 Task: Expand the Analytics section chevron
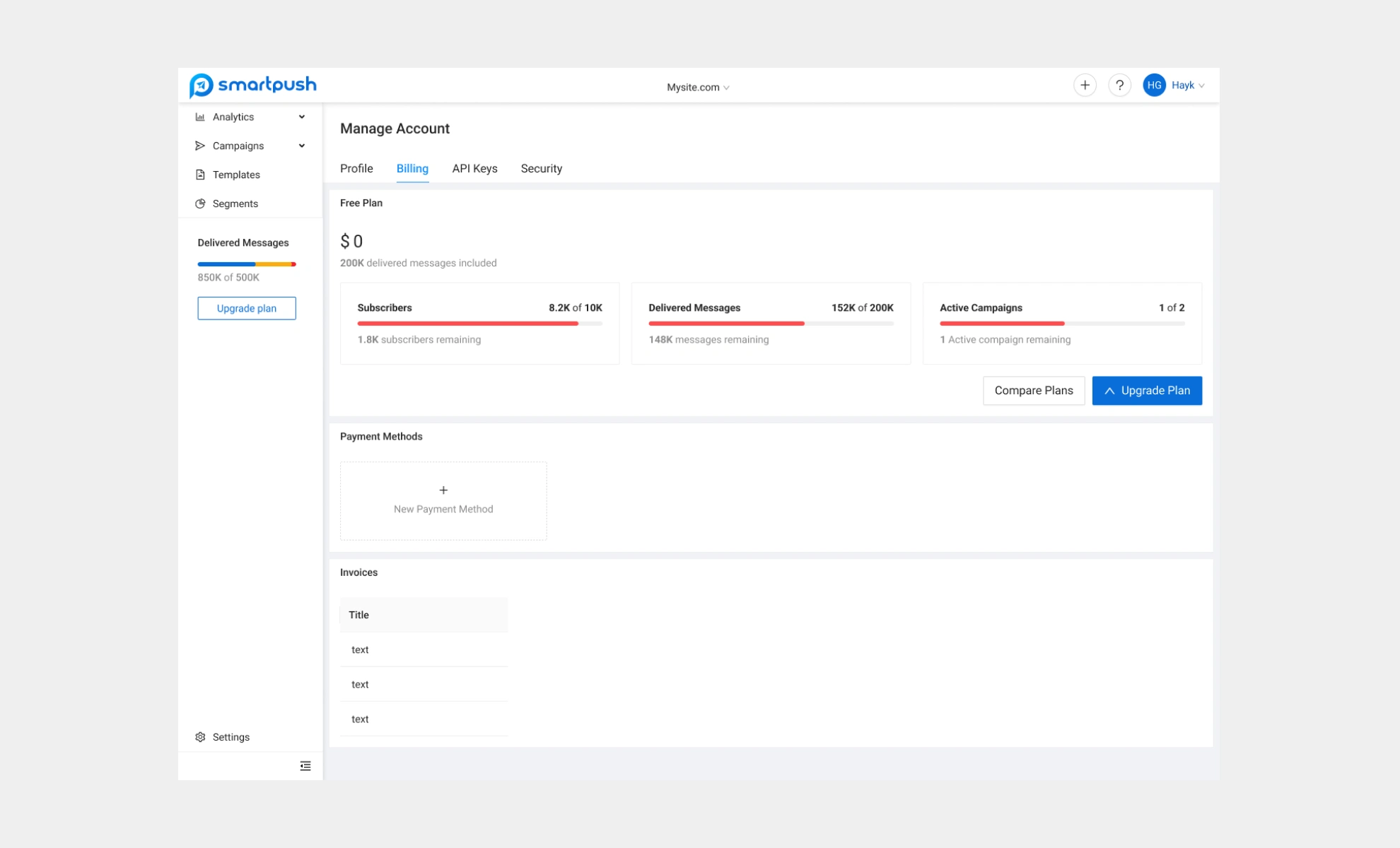[303, 117]
